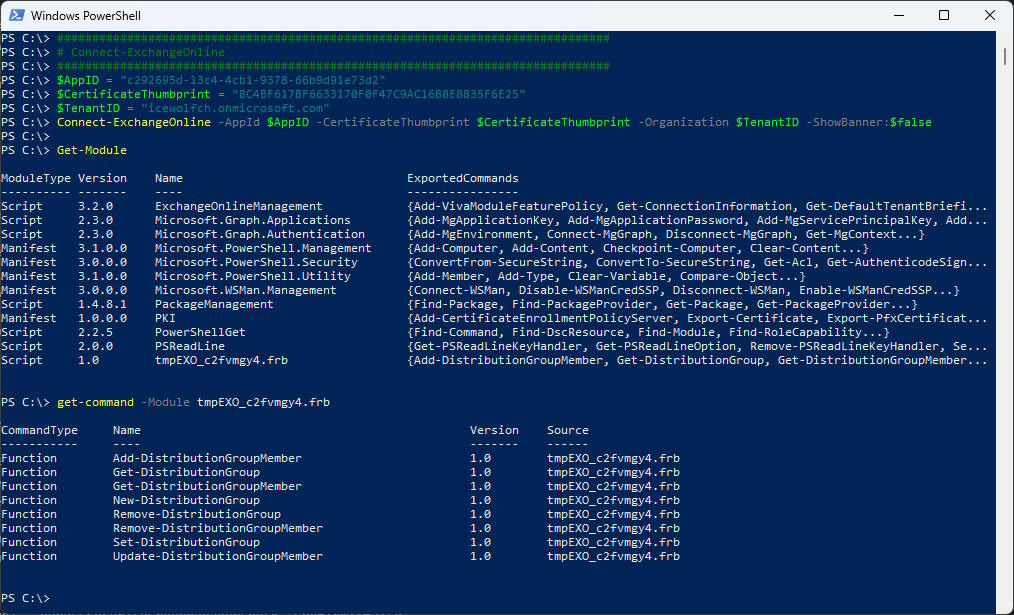Click the PowerShellGet module name
Viewport: 1014px width, 615px height.
[x=200, y=332]
